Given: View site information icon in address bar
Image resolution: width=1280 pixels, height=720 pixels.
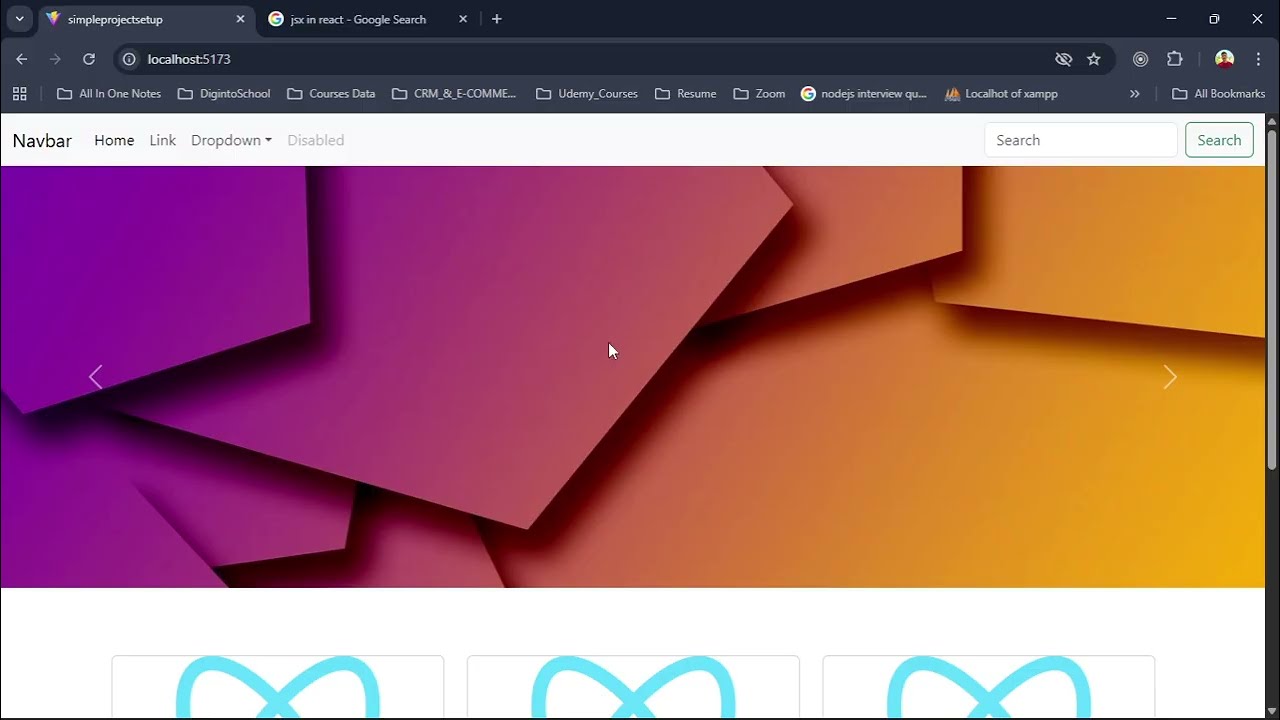Looking at the screenshot, I should 129,59.
